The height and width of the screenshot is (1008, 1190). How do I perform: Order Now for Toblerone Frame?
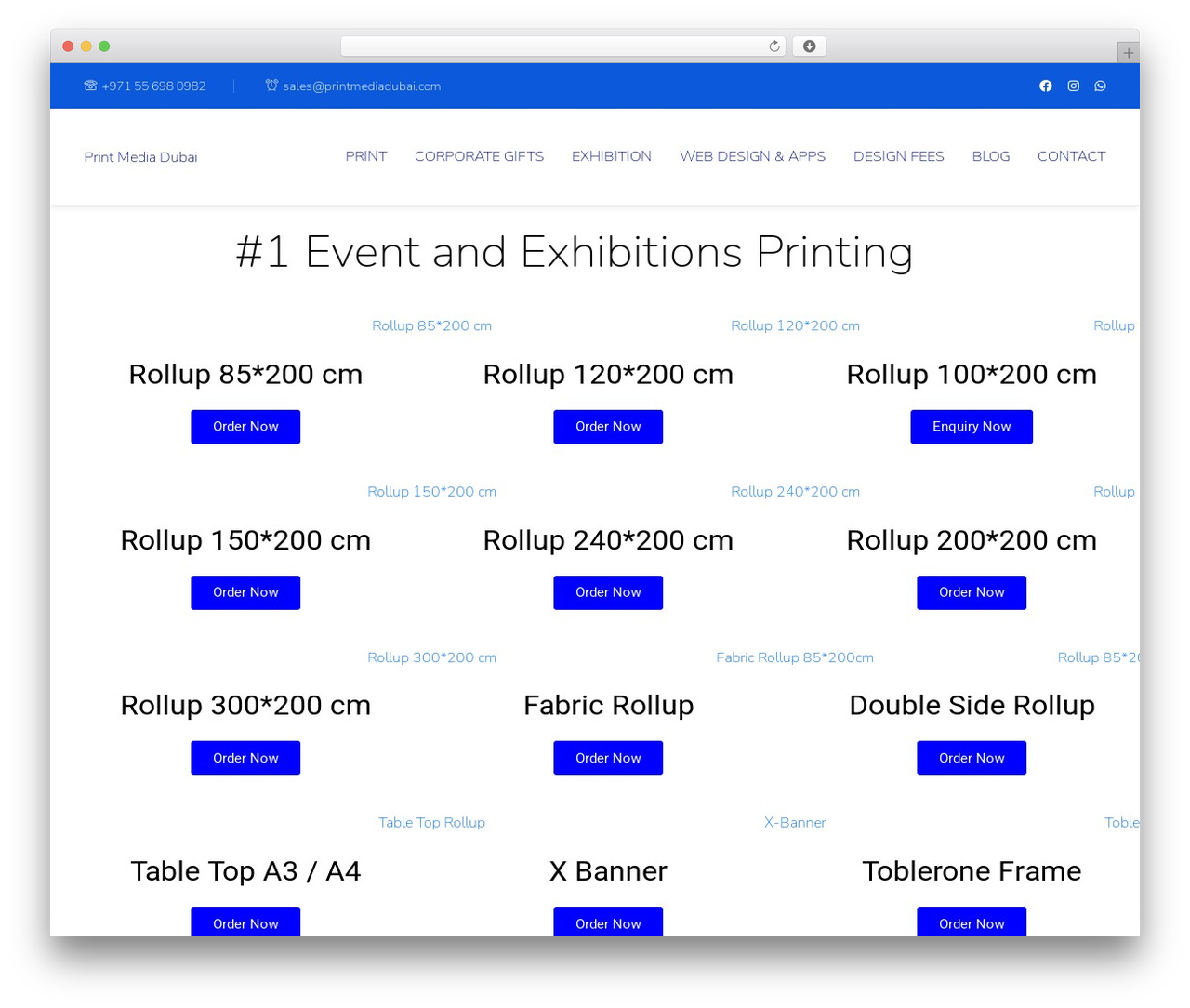972,922
